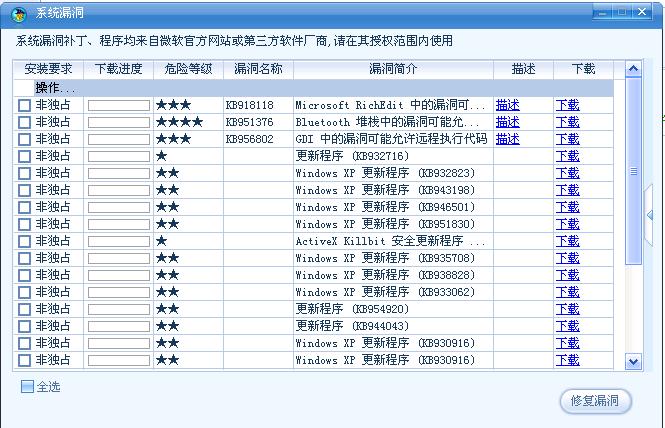Select the 操作... group row

pos(313,88)
